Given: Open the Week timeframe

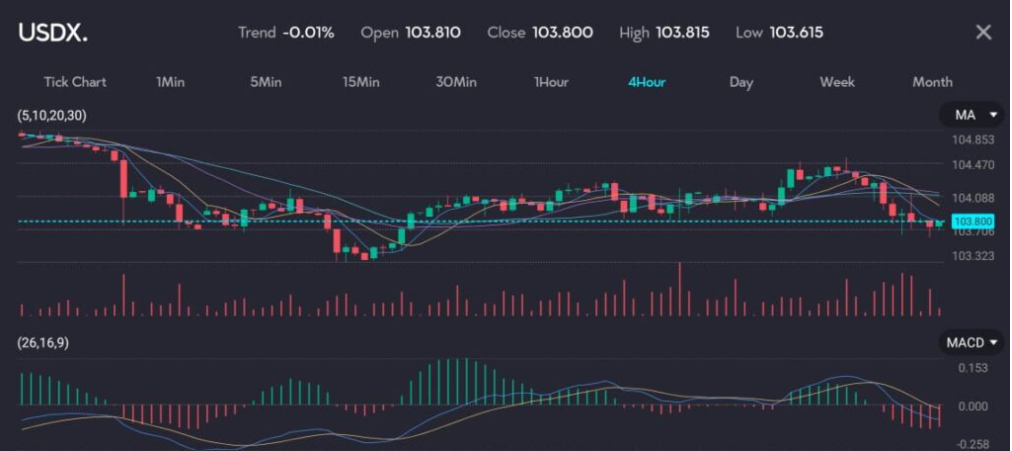Looking at the screenshot, I should (837, 82).
